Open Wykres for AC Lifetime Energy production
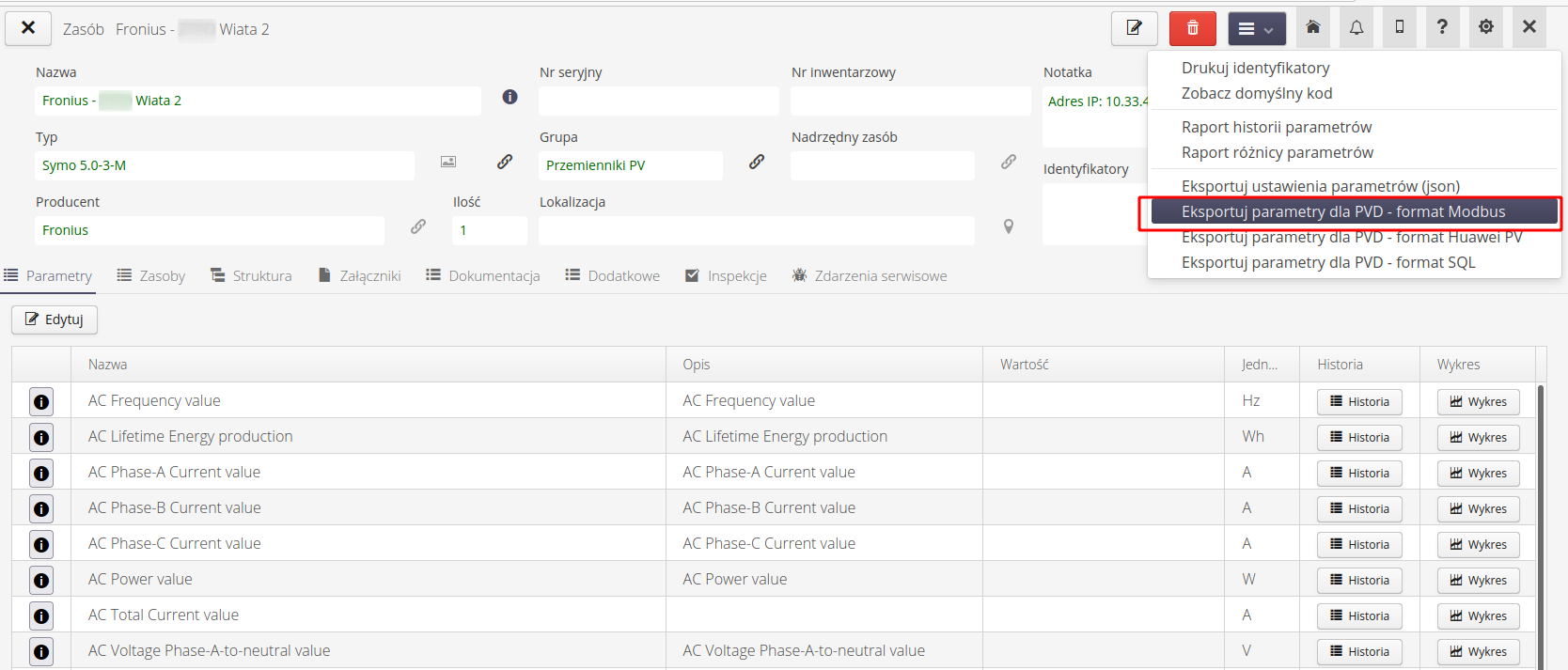This screenshot has height=670, width=1568. [1478, 438]
